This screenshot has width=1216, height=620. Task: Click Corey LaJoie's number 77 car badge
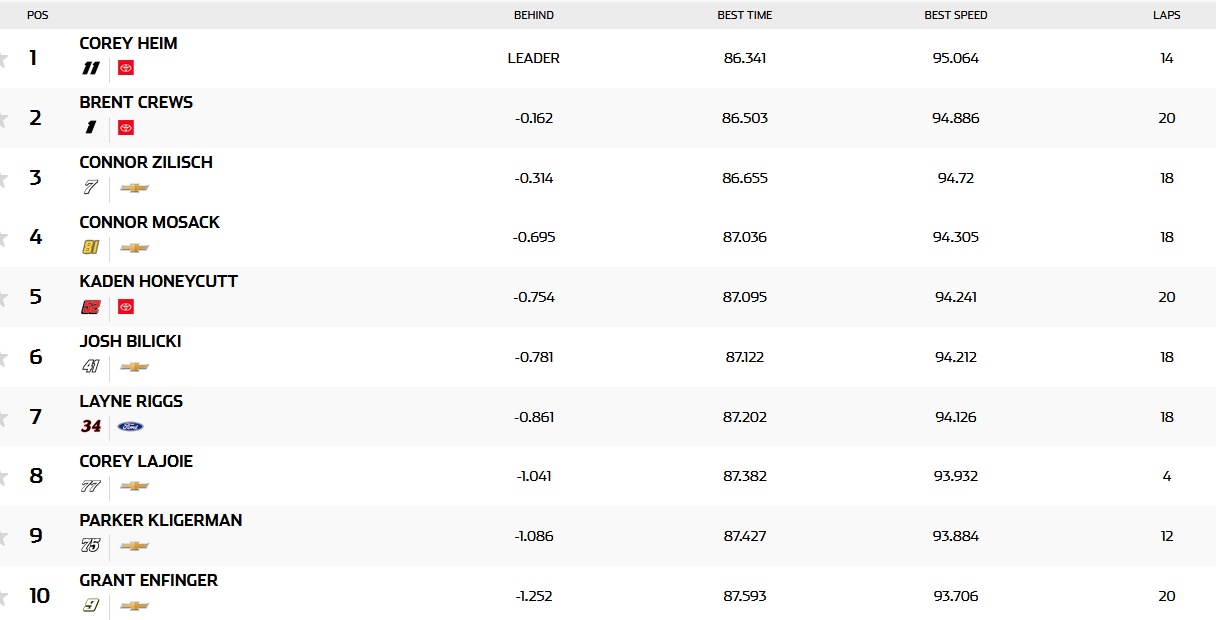tap(91, 486)
